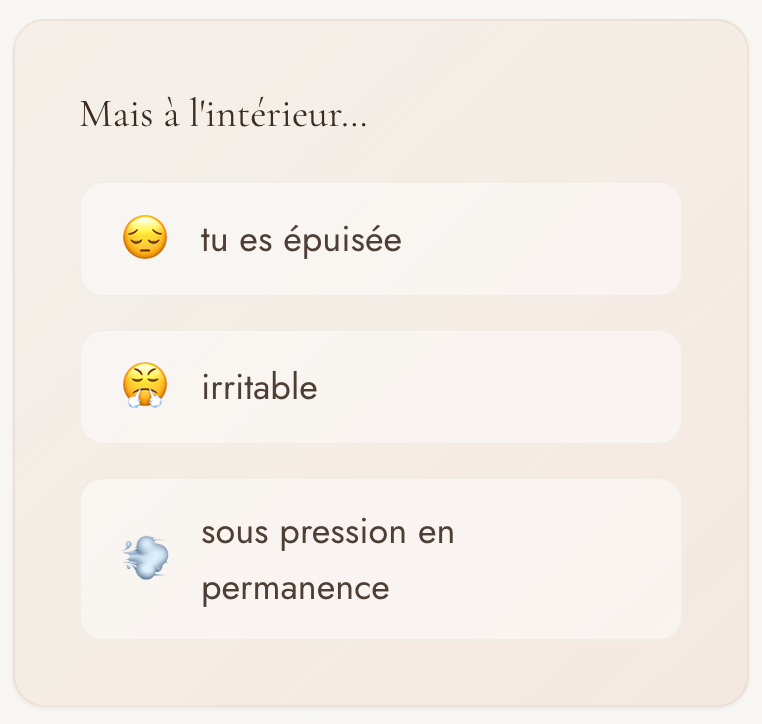The image size is (762, 724).
Task: Click the word "sous" in the third card
Action: (236, 533)
